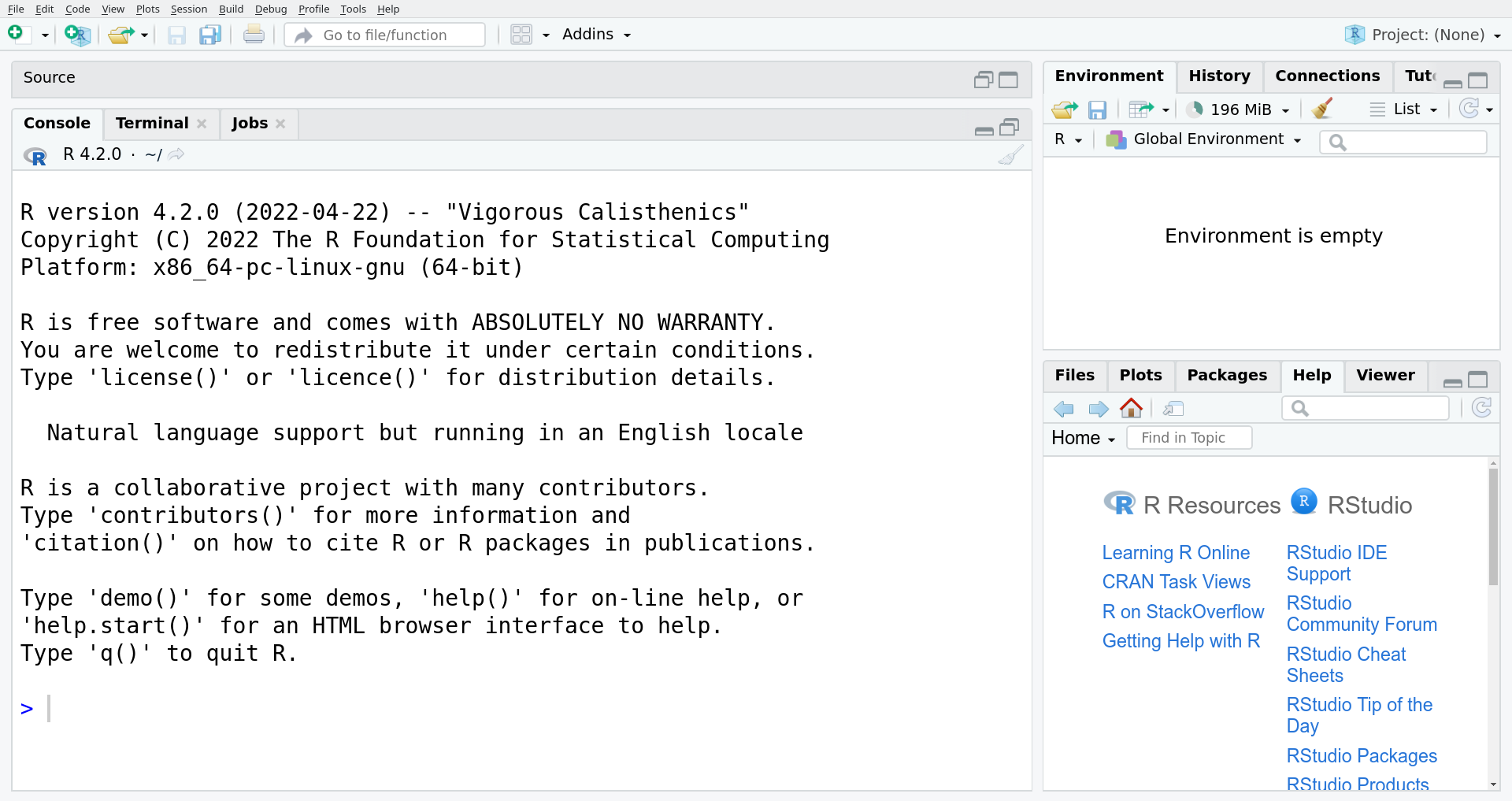1512x801 pixels.
Task: Click the Help search field
Action: tap(1366, 408)
